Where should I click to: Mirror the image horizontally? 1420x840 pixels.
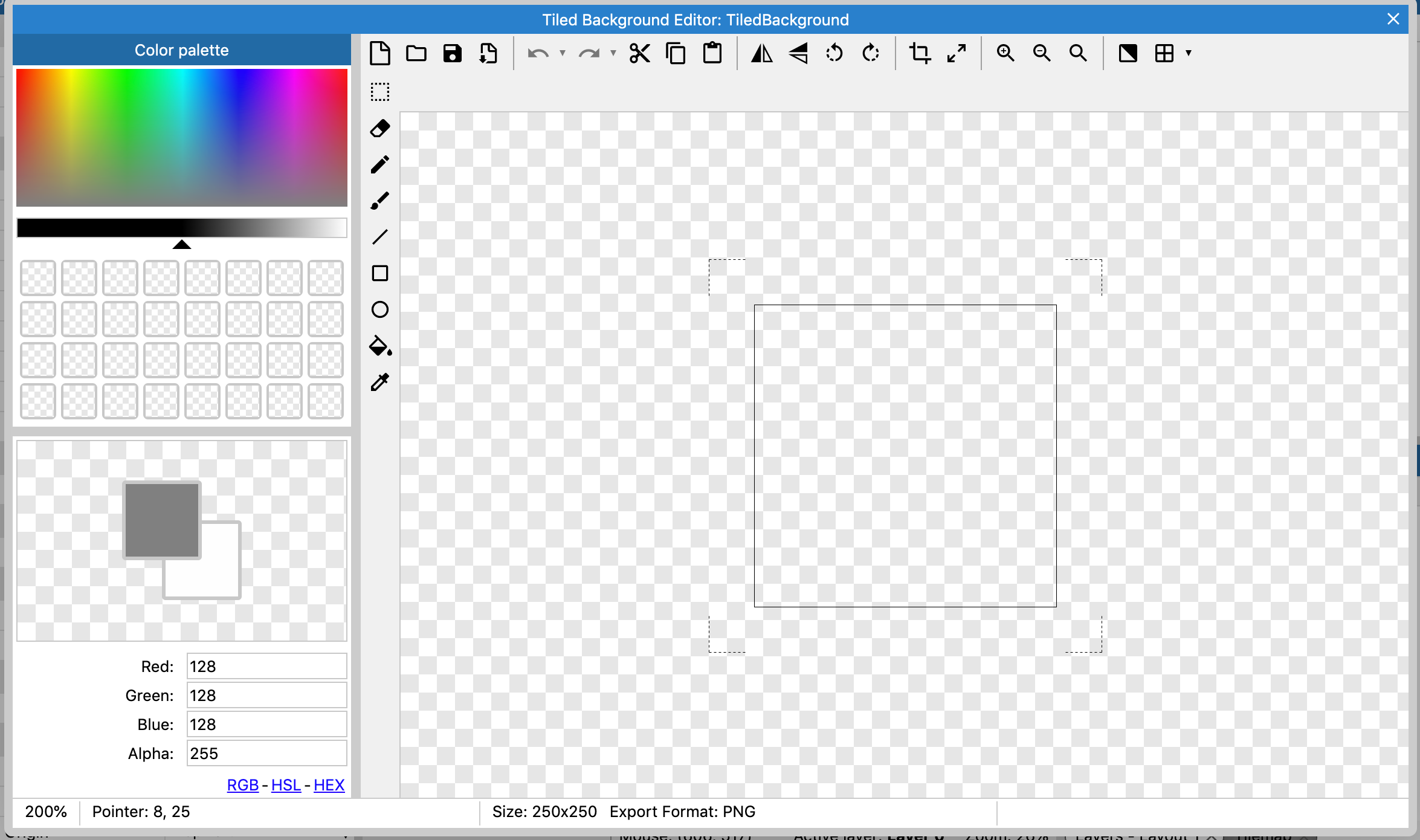(x=761, y=53)
